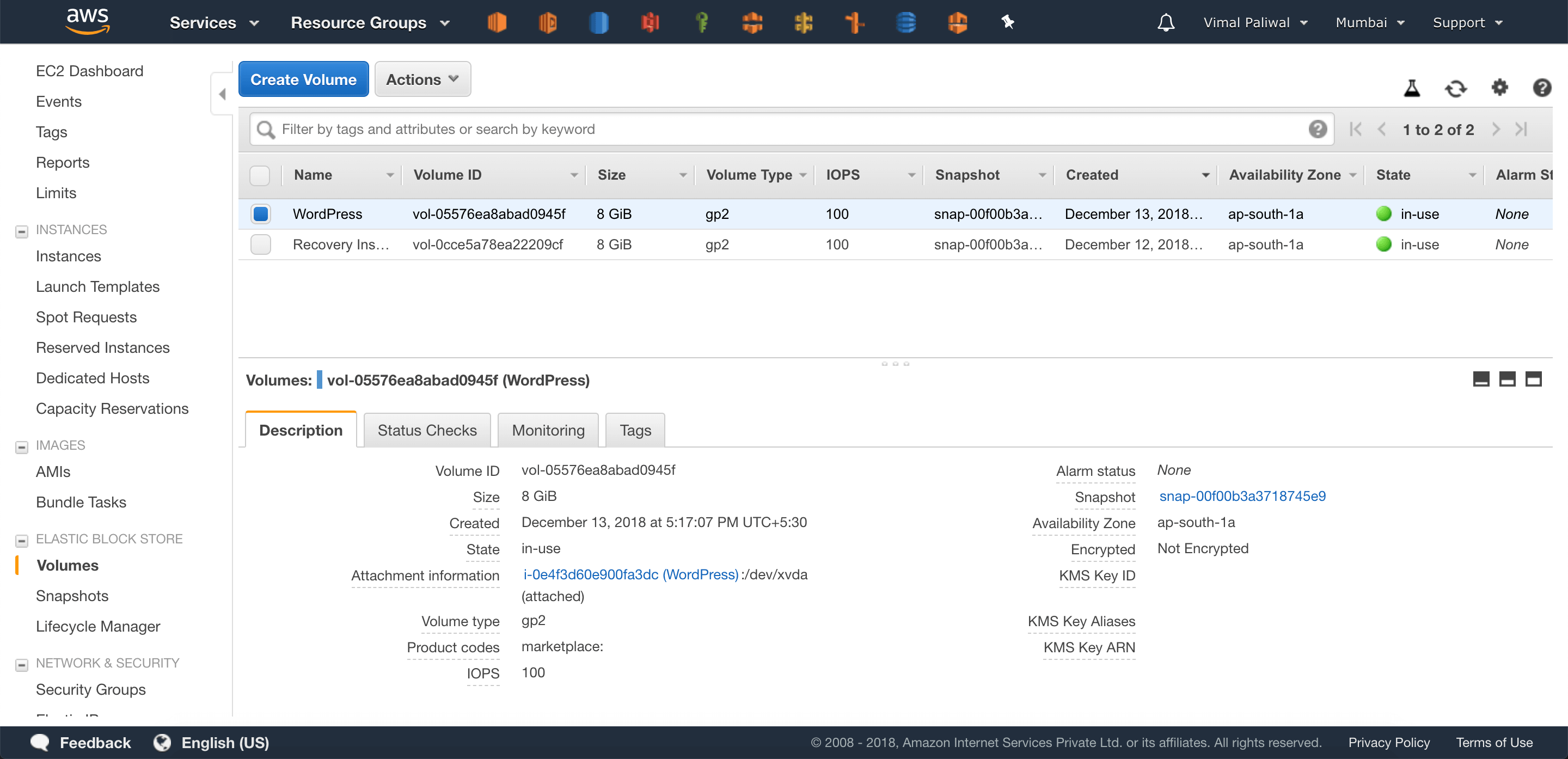Collapse the INSTANCES sidebar section
This screenshot has height=759, width=1568.
pyautogui.click(x=21, y=231)
